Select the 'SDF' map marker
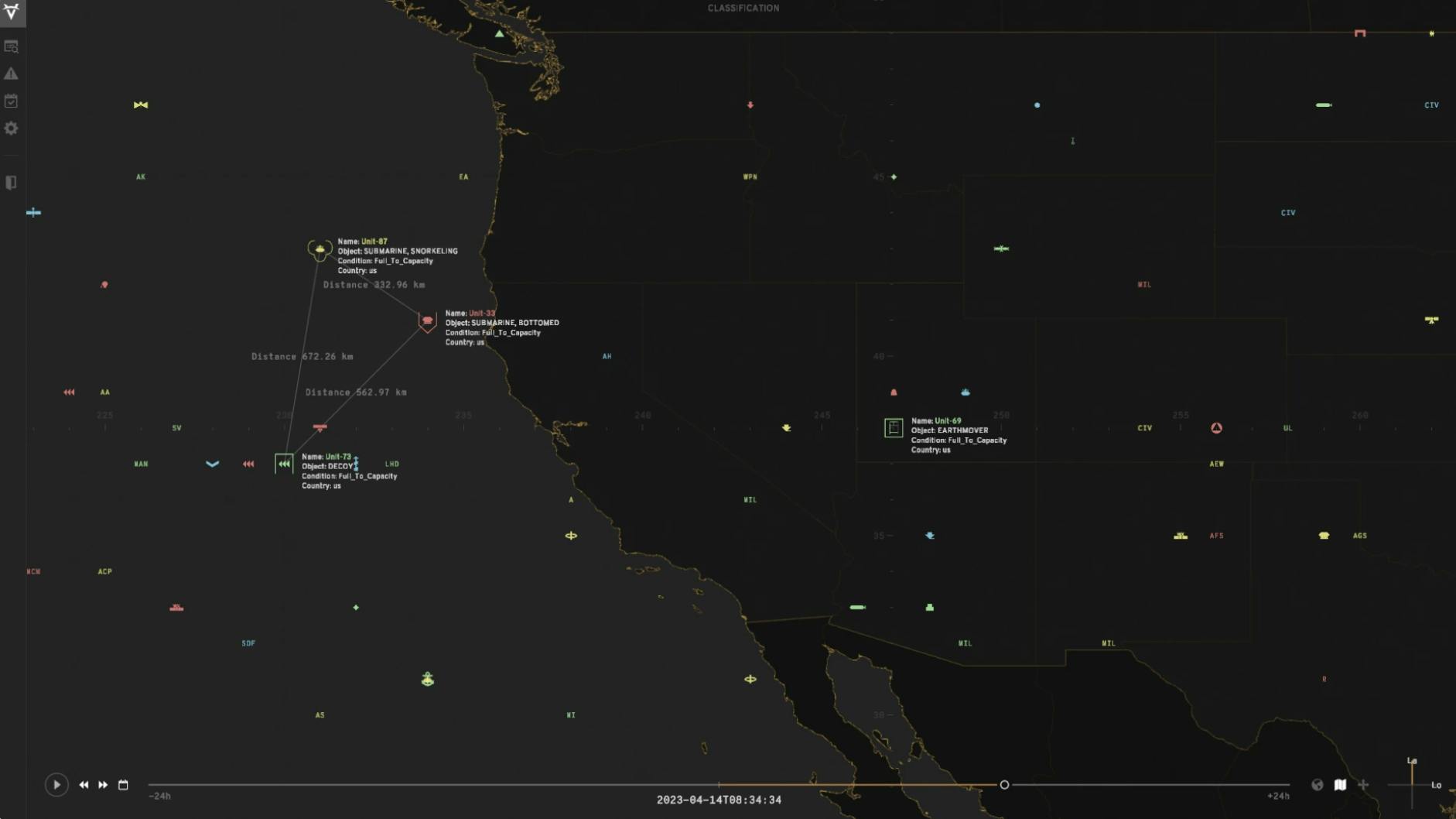Screen dimensions: 1456x819 (x=248, y=643)
